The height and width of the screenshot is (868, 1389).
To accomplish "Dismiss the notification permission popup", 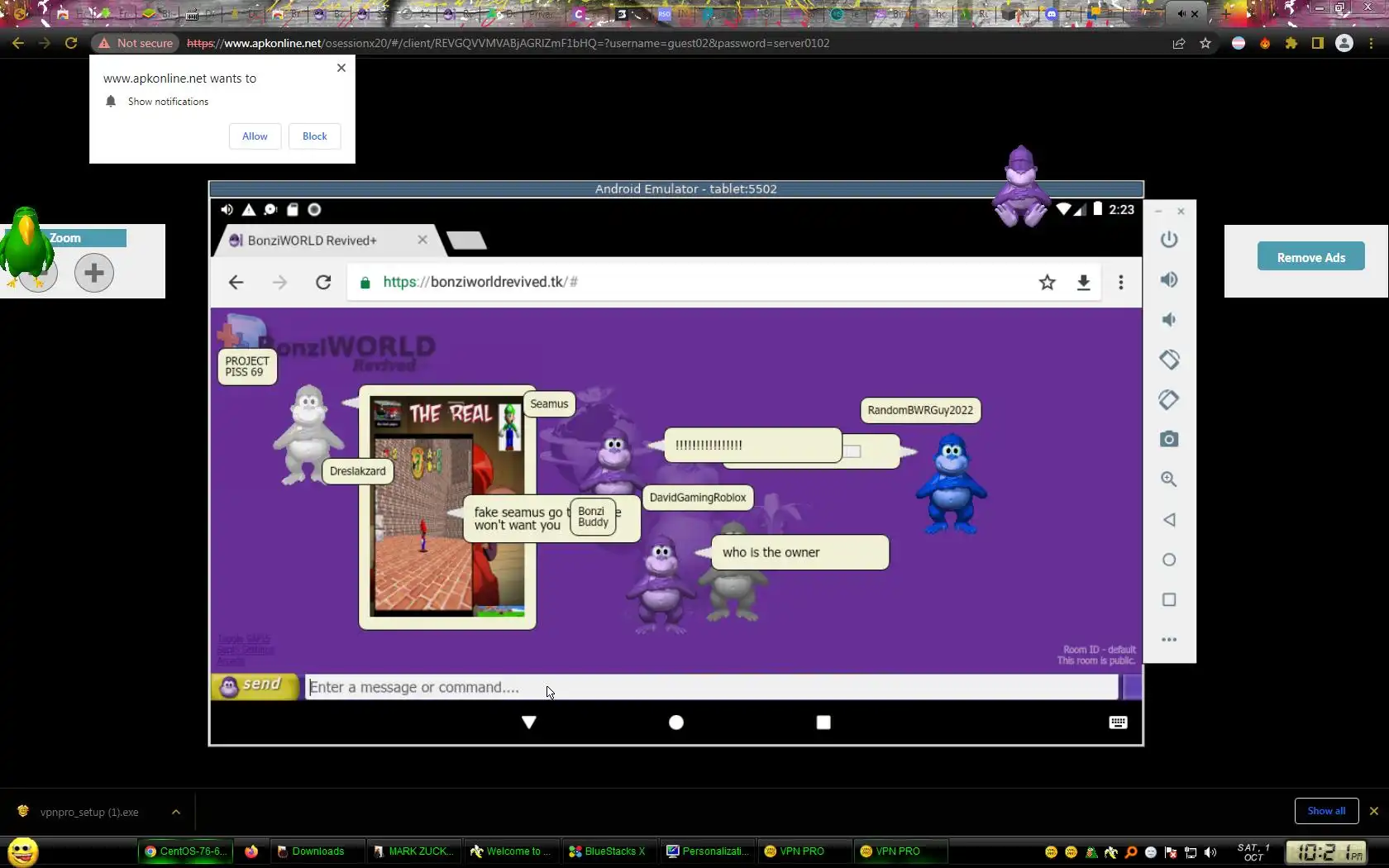I will click(x=341, y=68).
